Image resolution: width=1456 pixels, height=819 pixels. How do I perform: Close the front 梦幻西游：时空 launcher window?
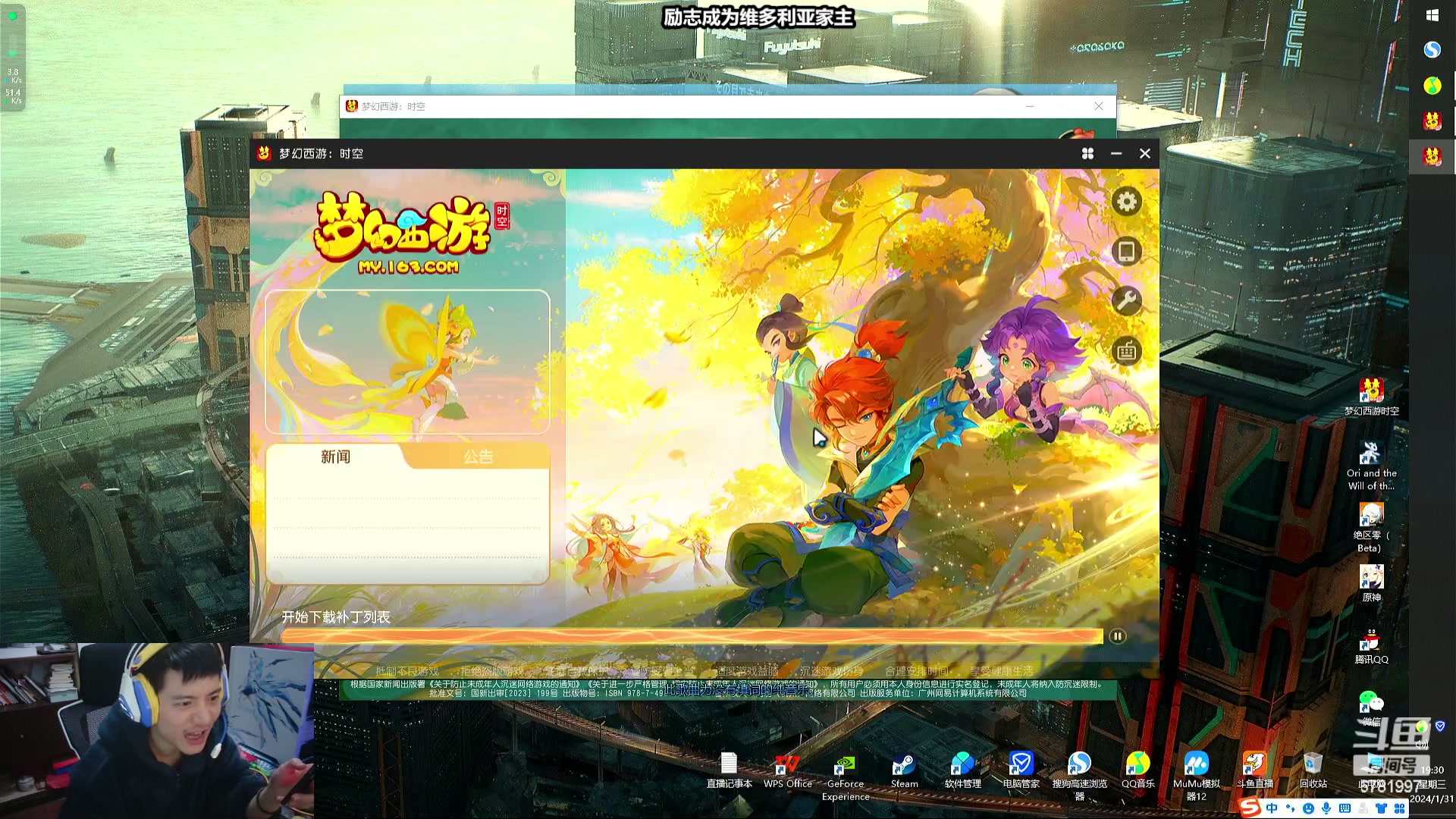(1145, 153)
